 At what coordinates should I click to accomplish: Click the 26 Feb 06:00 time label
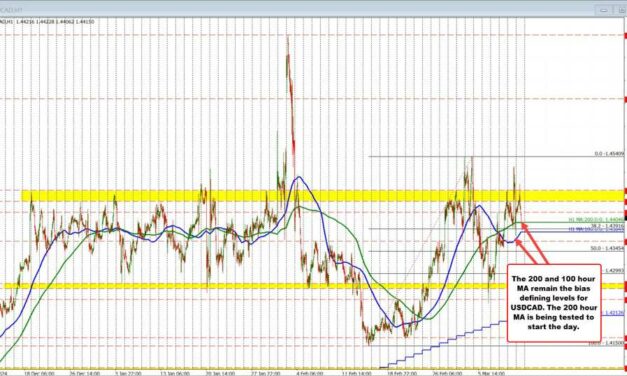(x=448, y=373)
